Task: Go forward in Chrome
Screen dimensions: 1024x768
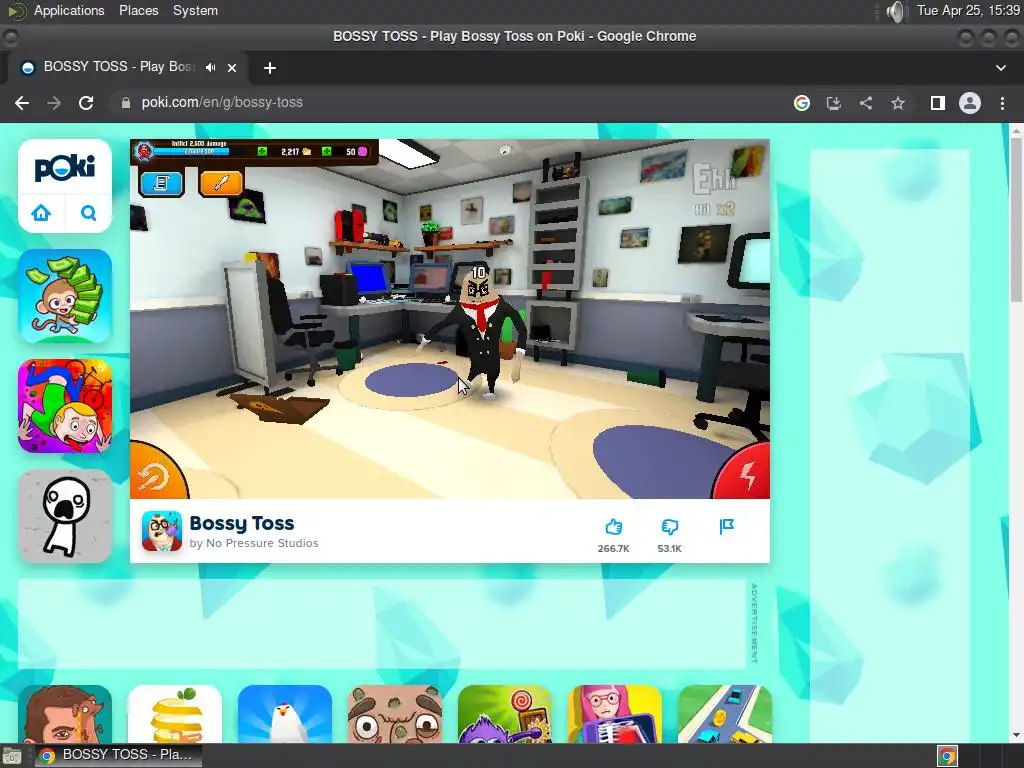Action: 54,103
